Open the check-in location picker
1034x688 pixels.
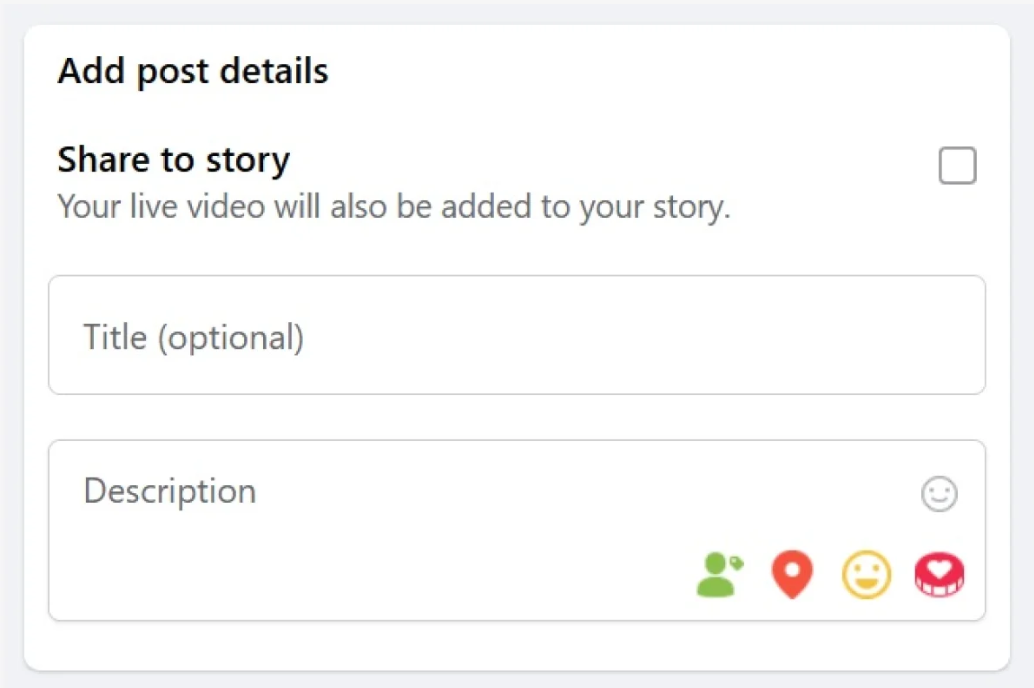point(791,574)
